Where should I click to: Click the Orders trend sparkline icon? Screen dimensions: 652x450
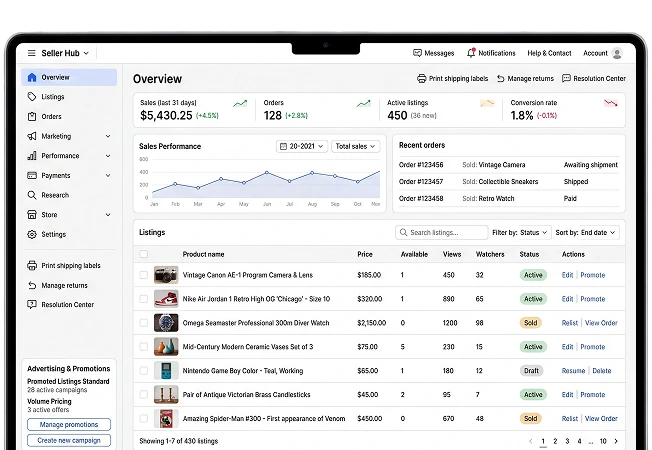click(x=364, y=104)
